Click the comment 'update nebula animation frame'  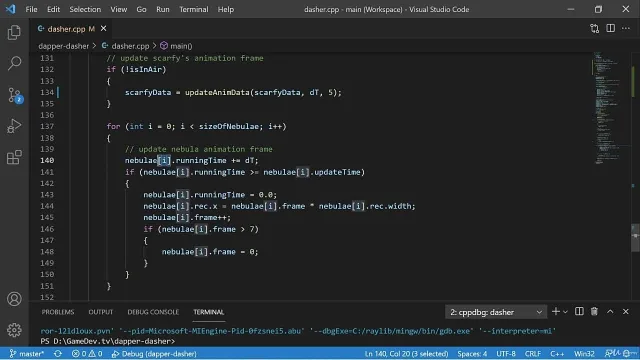(199, 149)
